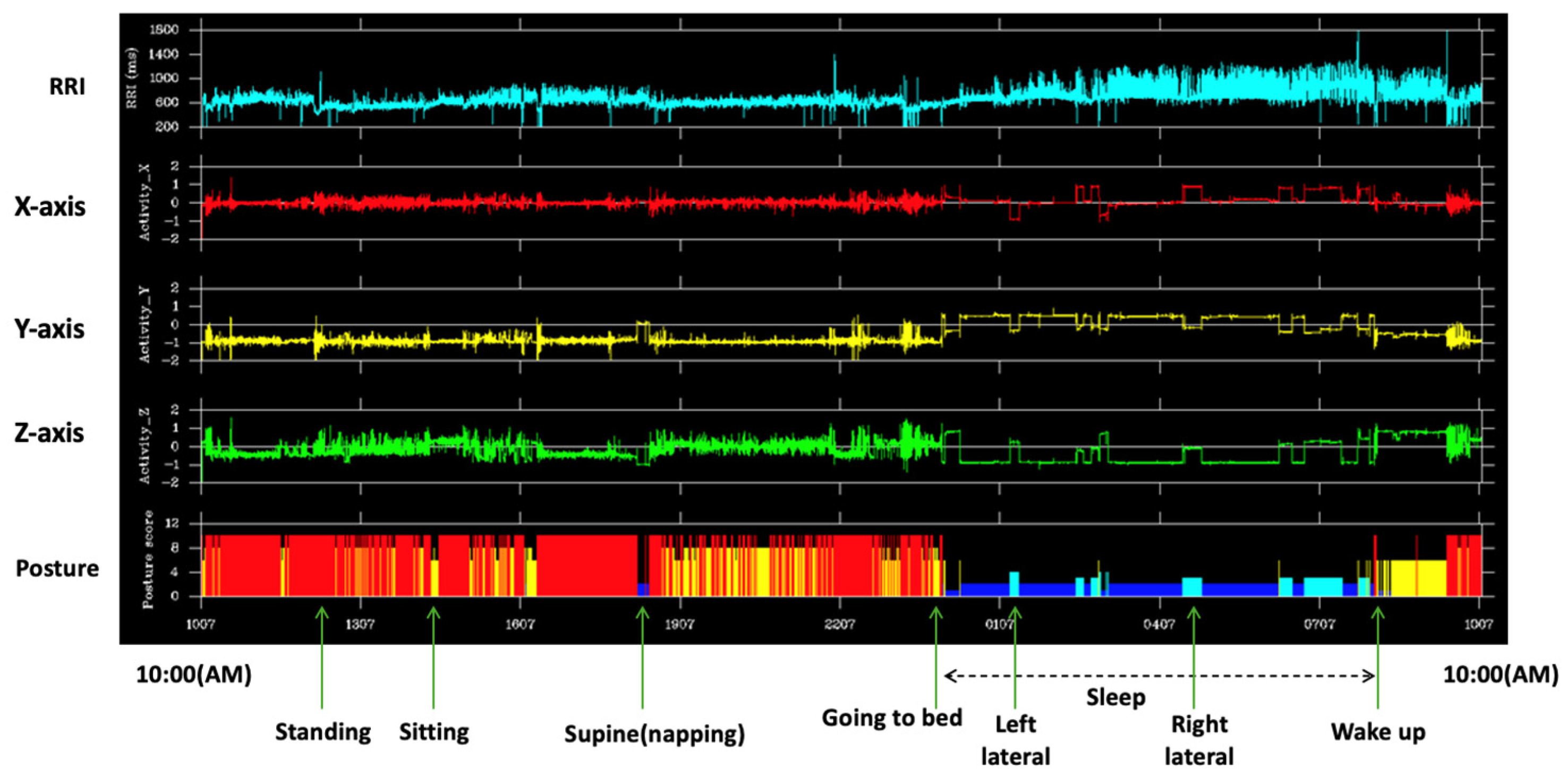Image resolution: width=1568 pixels, height=778 pixels.
Task: Click the 1307 time tick label
Action: point(360,624)
